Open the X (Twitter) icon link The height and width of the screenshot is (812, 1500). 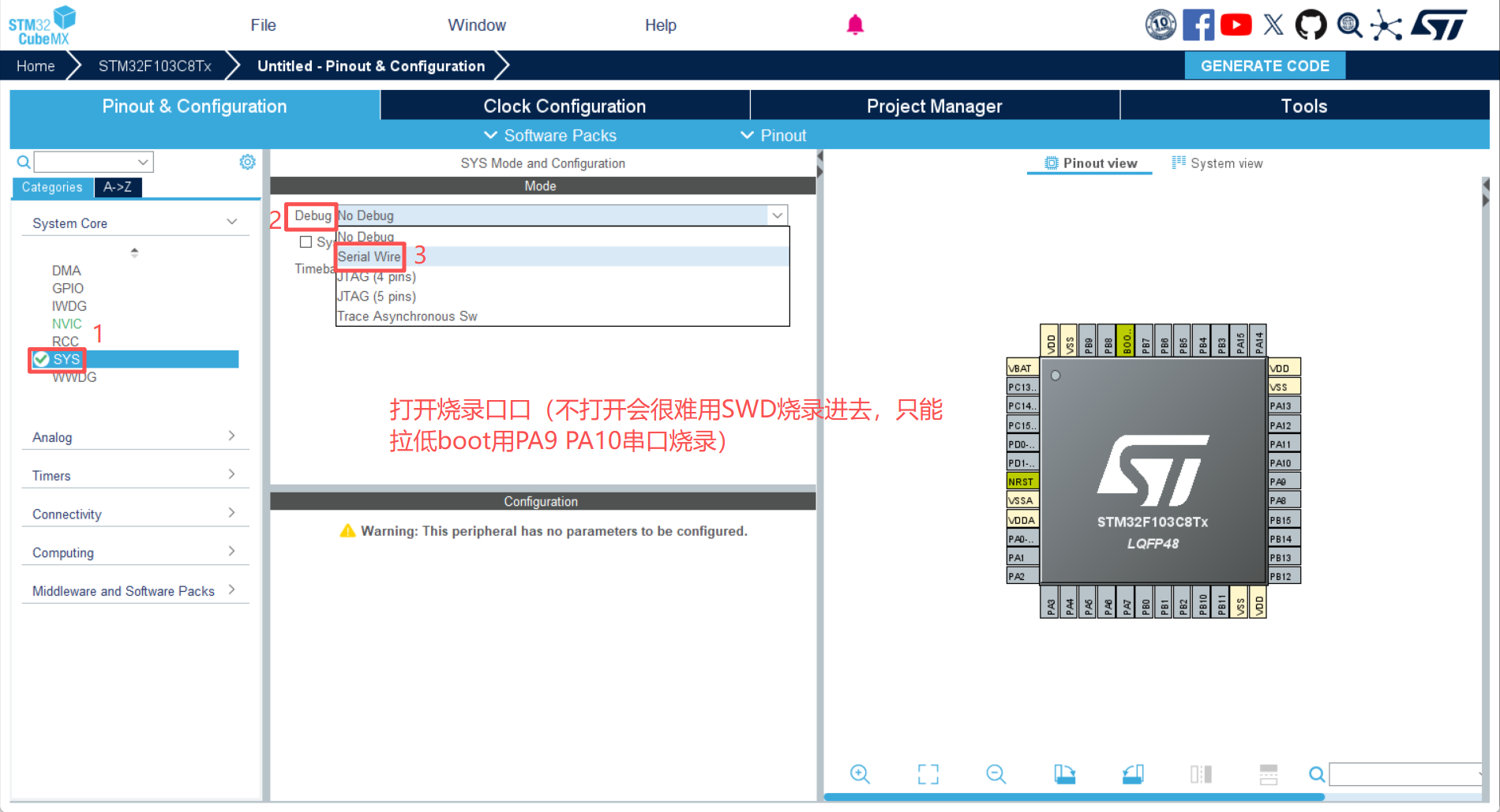coord(1273,25)
